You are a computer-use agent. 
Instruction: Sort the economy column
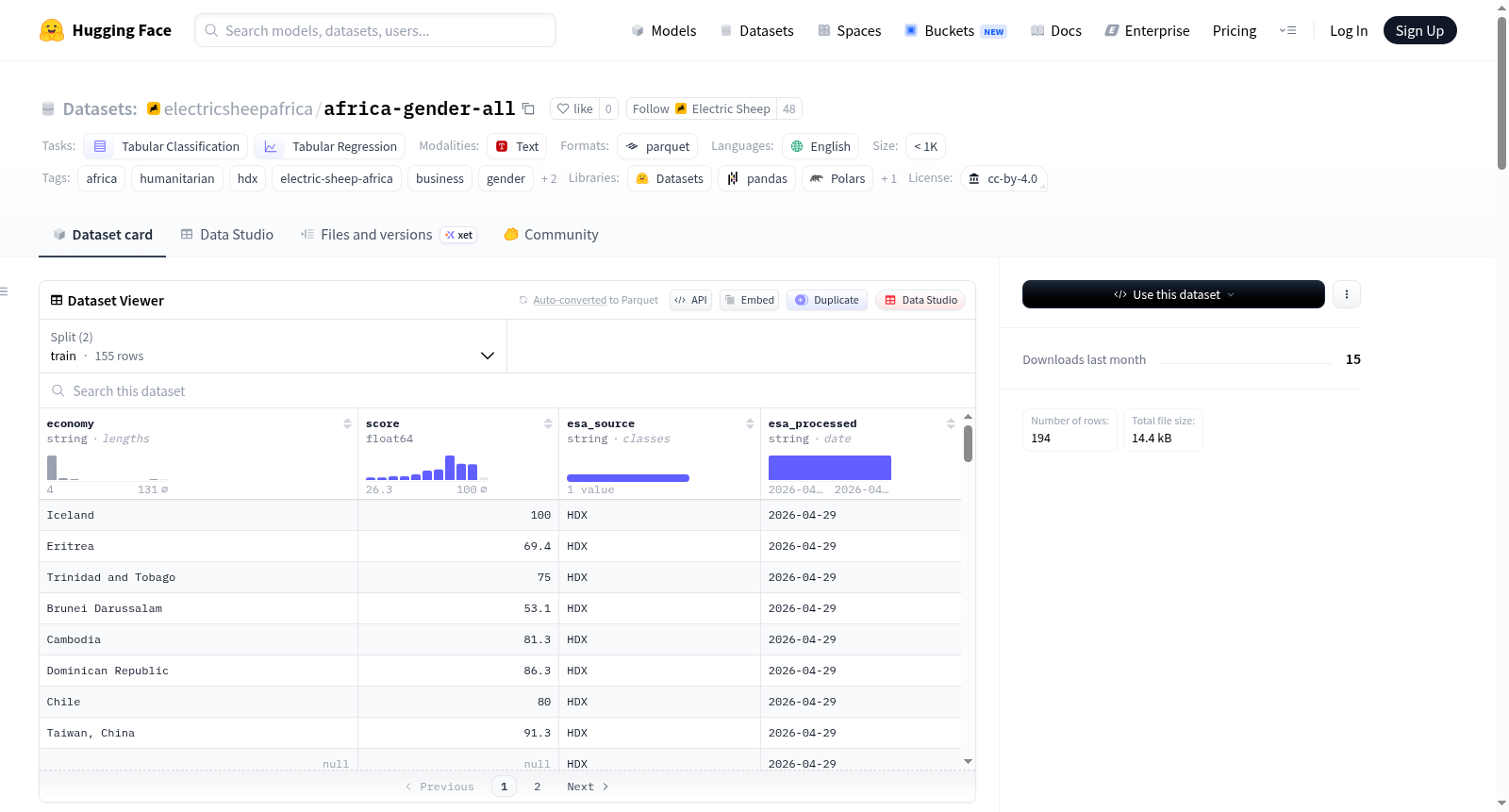tap(347, 424)
